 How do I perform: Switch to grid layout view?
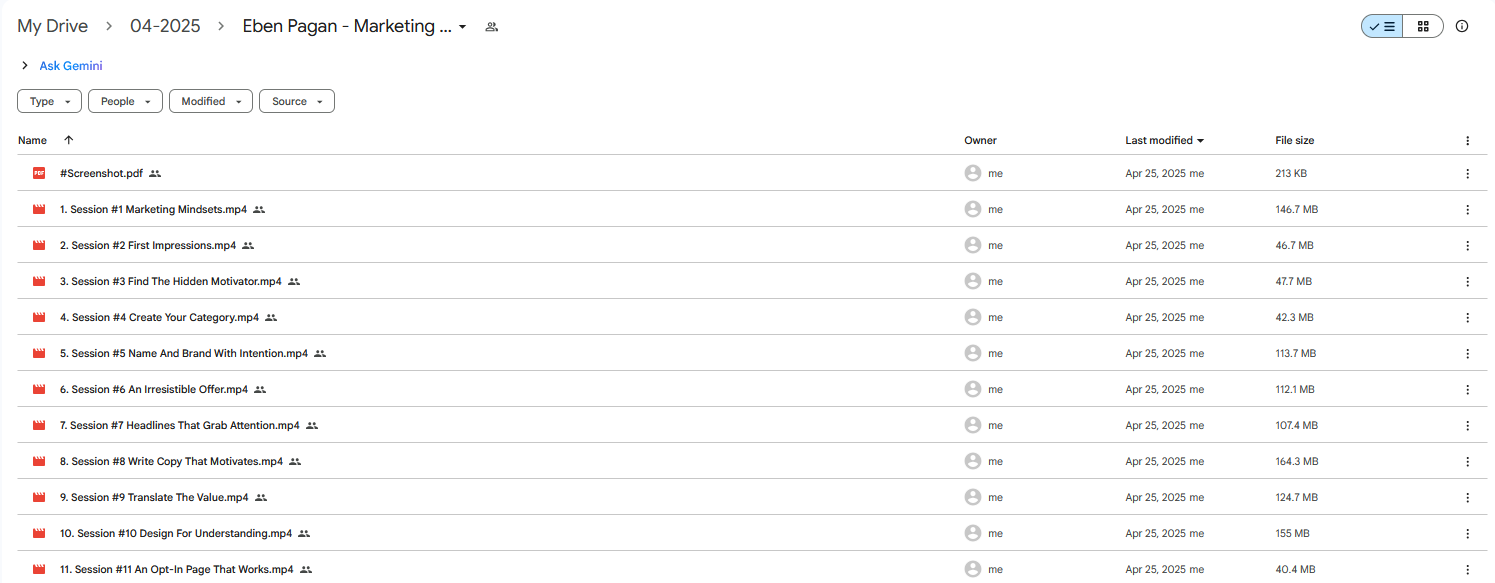[1423, 27]
